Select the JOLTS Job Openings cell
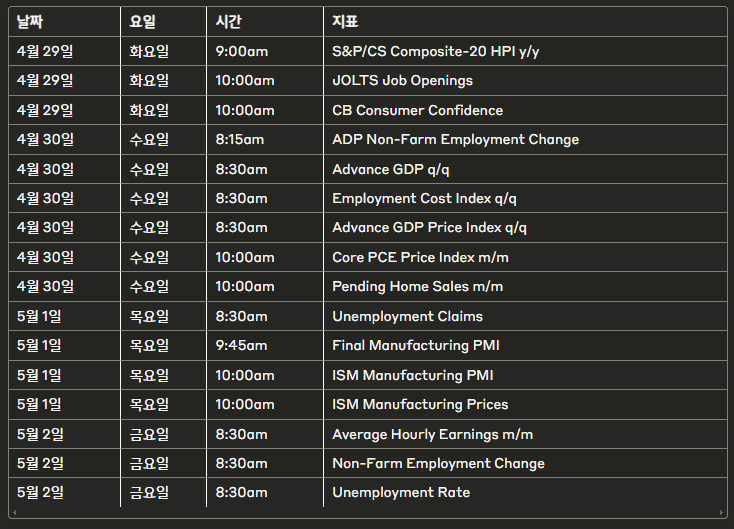Image resolution: width=734 pixels, height=529 pixels. pyautogui.click(x=402, y=80)
